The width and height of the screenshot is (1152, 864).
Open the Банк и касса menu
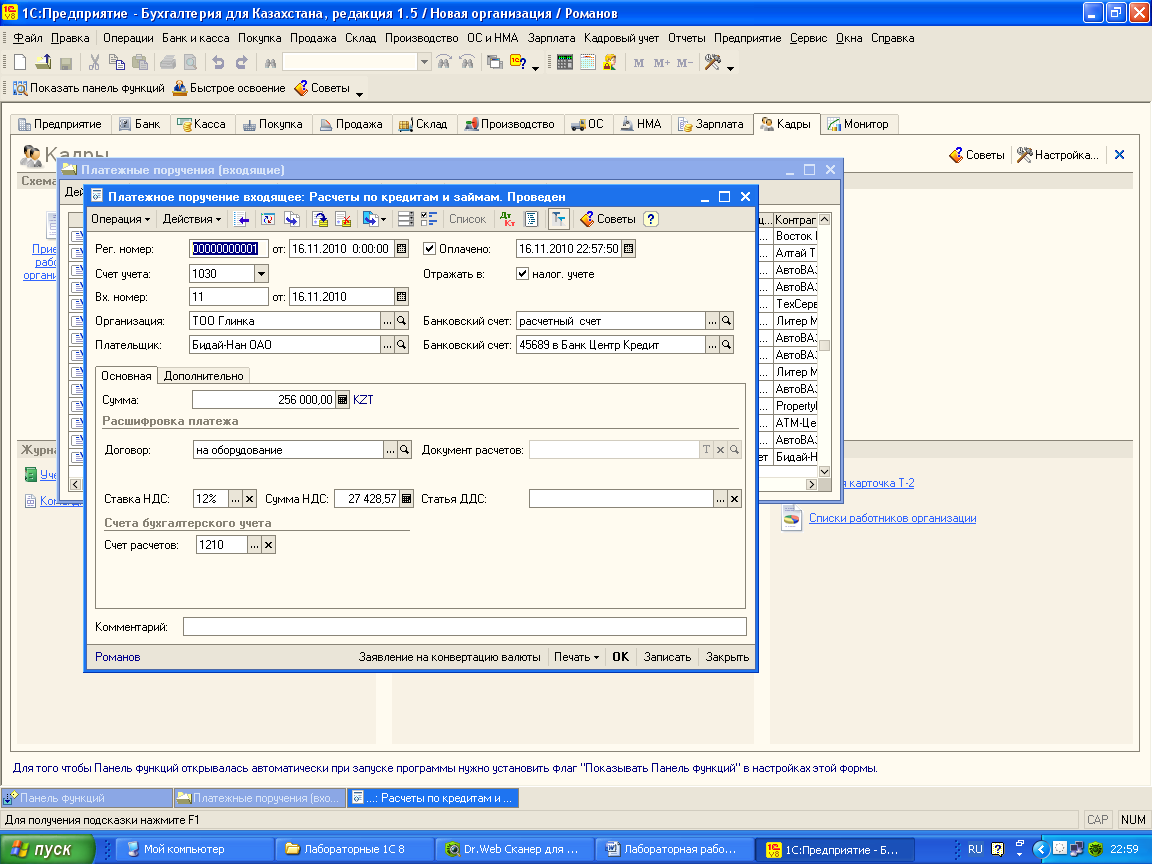(195, 38)
